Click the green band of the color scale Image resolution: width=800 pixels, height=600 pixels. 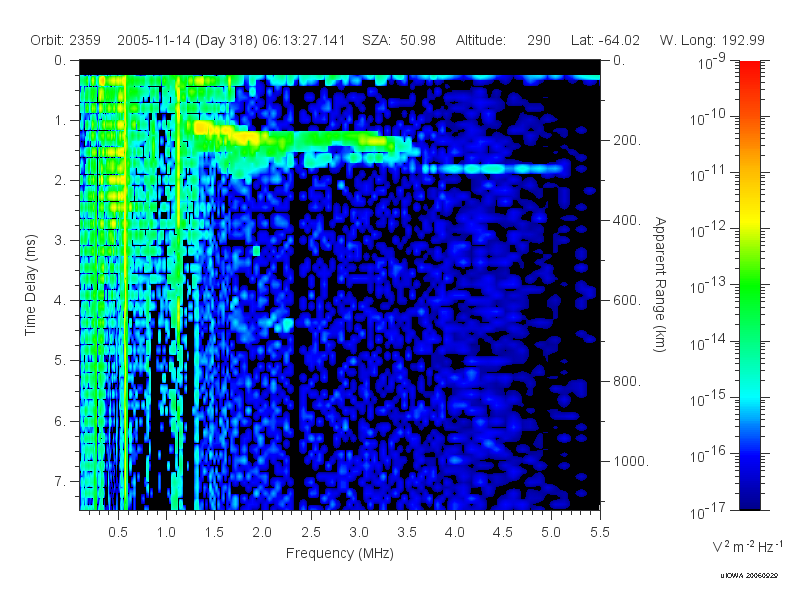point(749,291)
